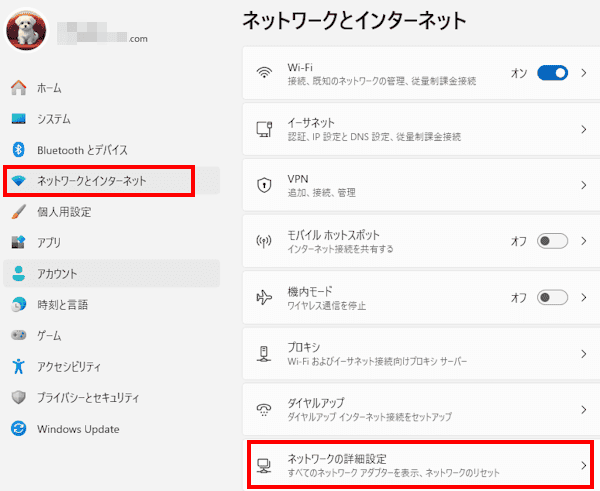Click text インターネット接続を共有する
600x491 pixels.
[341, 249]
